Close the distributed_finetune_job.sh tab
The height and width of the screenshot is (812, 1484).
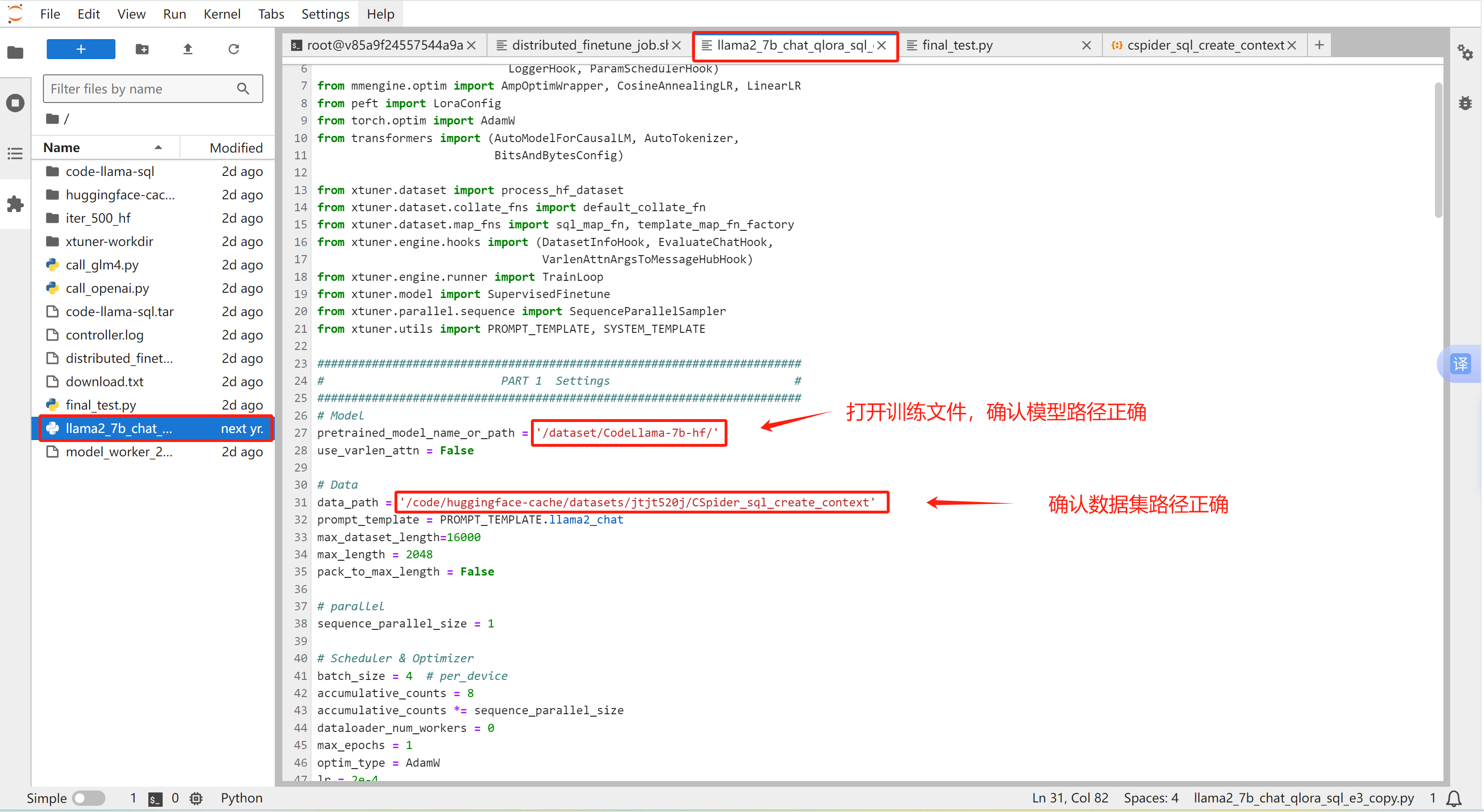click(677, 45)
